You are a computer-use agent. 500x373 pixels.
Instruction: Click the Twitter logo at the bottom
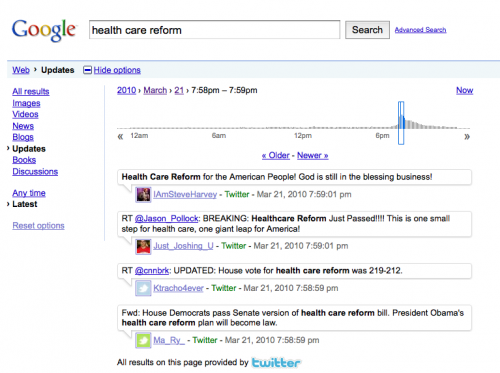[x=276, y=363]
